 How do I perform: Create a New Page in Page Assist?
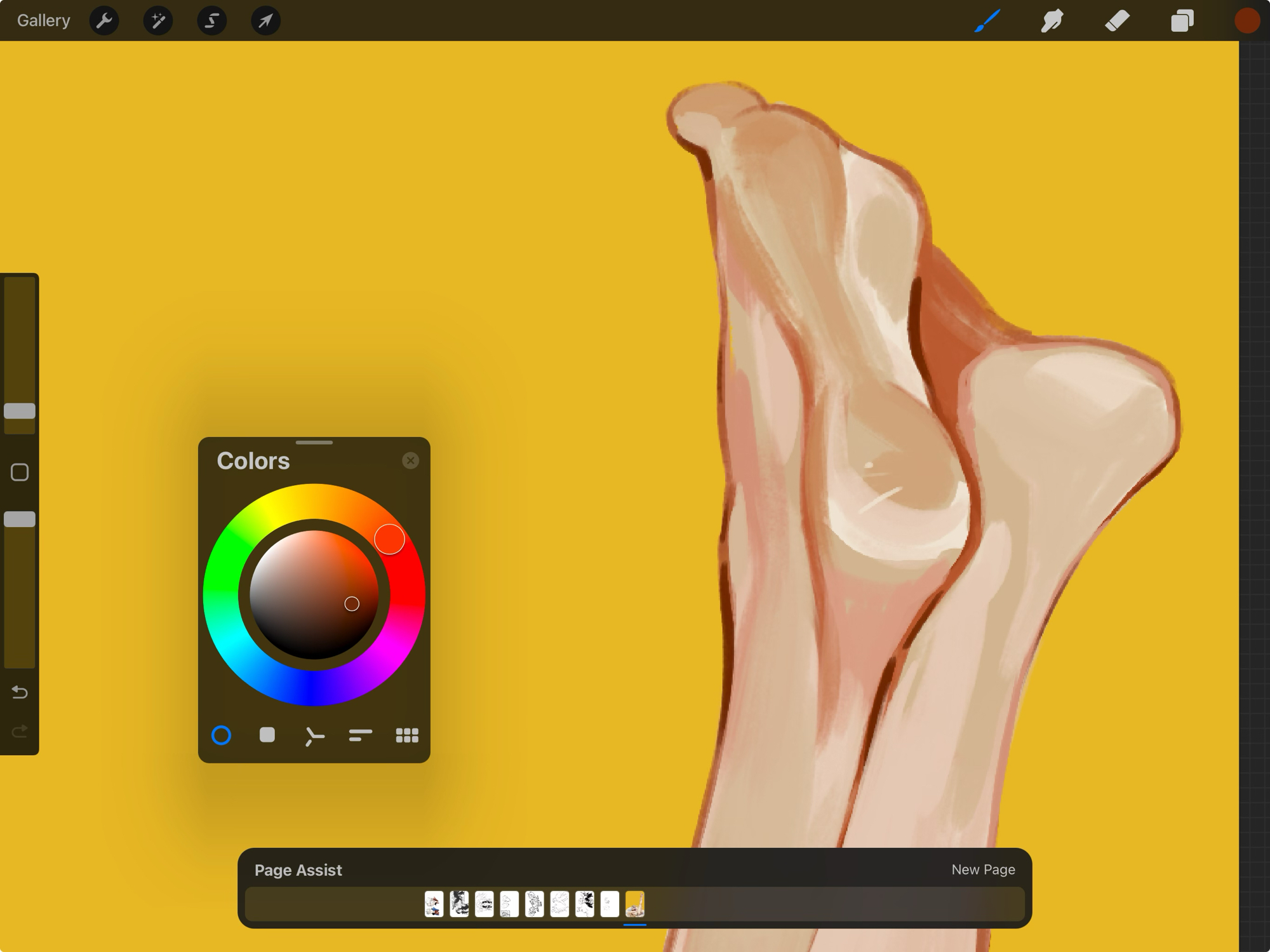tap(982, 869)
